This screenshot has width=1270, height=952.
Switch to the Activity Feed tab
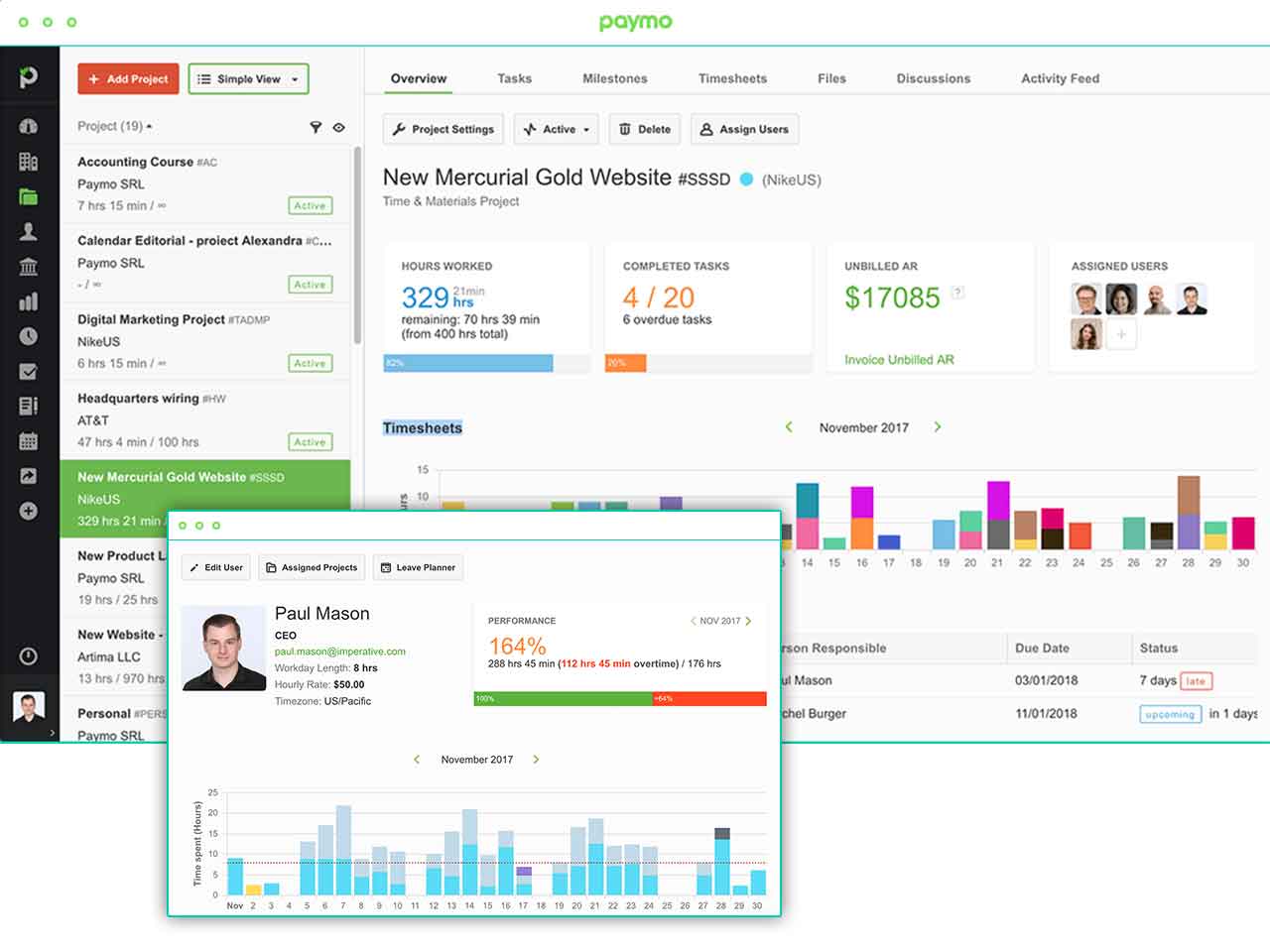pos(1060,78)
